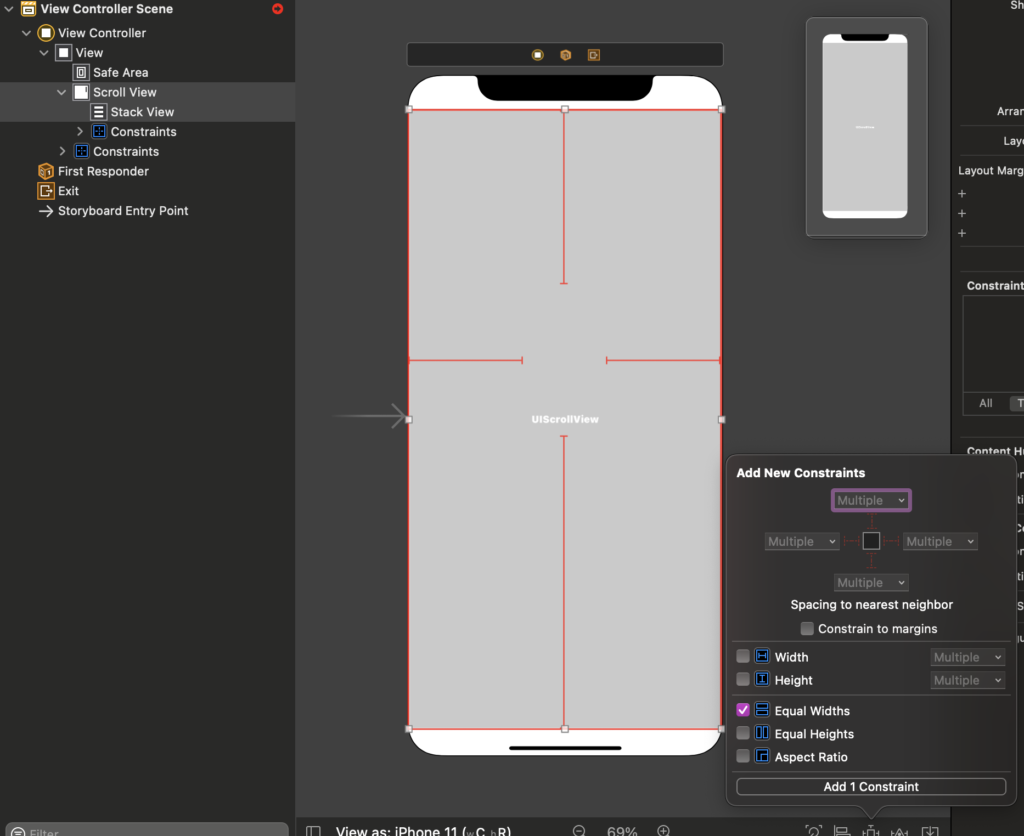Click Embed In button

pyautogui.click(x=930, y=831)
